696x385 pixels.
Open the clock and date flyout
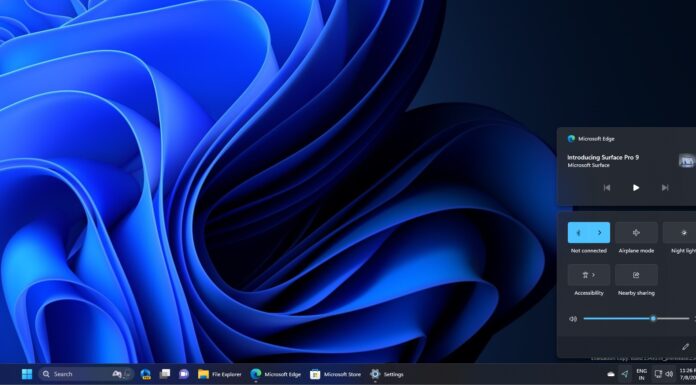pyautogui.click(x=688, y=374)
